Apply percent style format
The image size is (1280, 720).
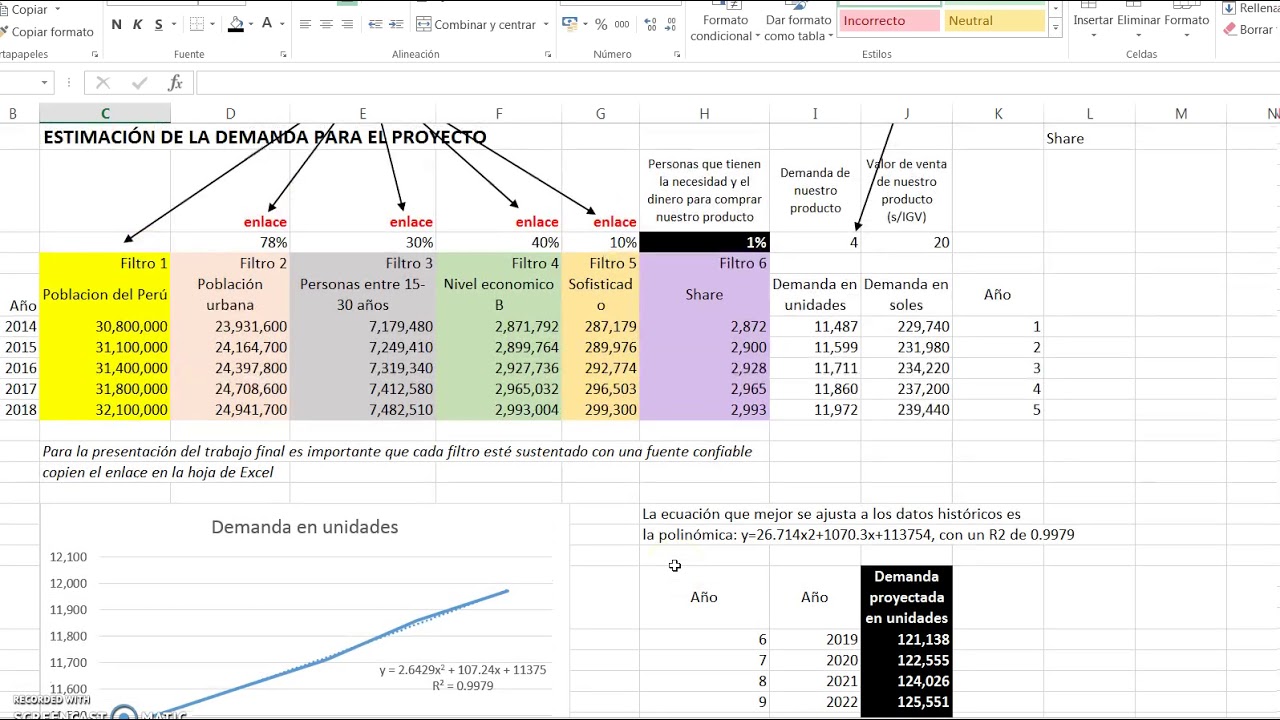point(601,24)
